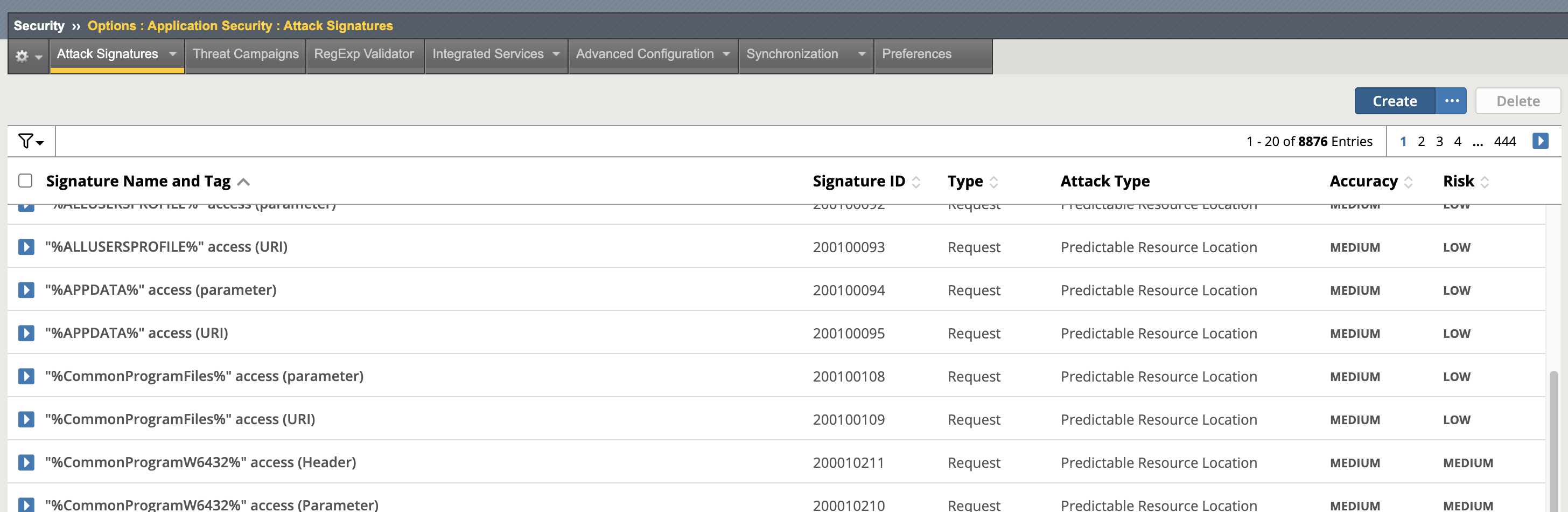Viewport: 1568px width, 512px height.
Task: Open the filter funnel dropdown
Action: click(31, 141)
